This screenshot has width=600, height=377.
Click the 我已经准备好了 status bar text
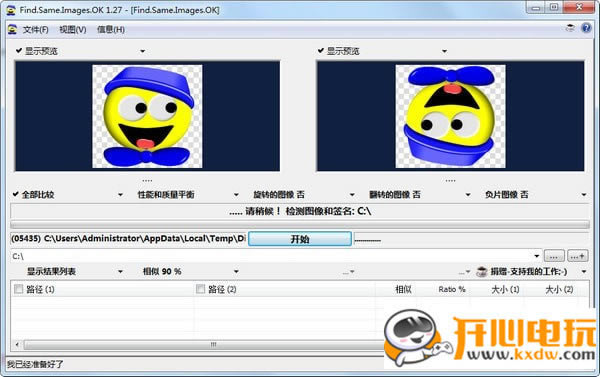point(35,364)
